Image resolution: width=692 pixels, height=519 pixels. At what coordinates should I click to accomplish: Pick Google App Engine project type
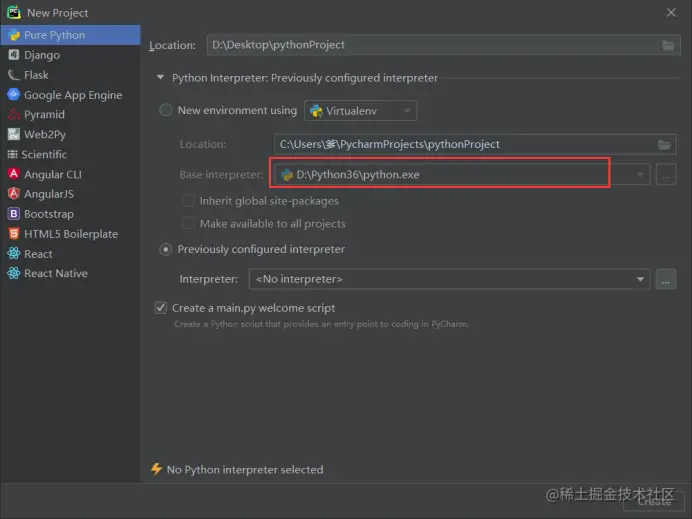(x=70, y=95)
